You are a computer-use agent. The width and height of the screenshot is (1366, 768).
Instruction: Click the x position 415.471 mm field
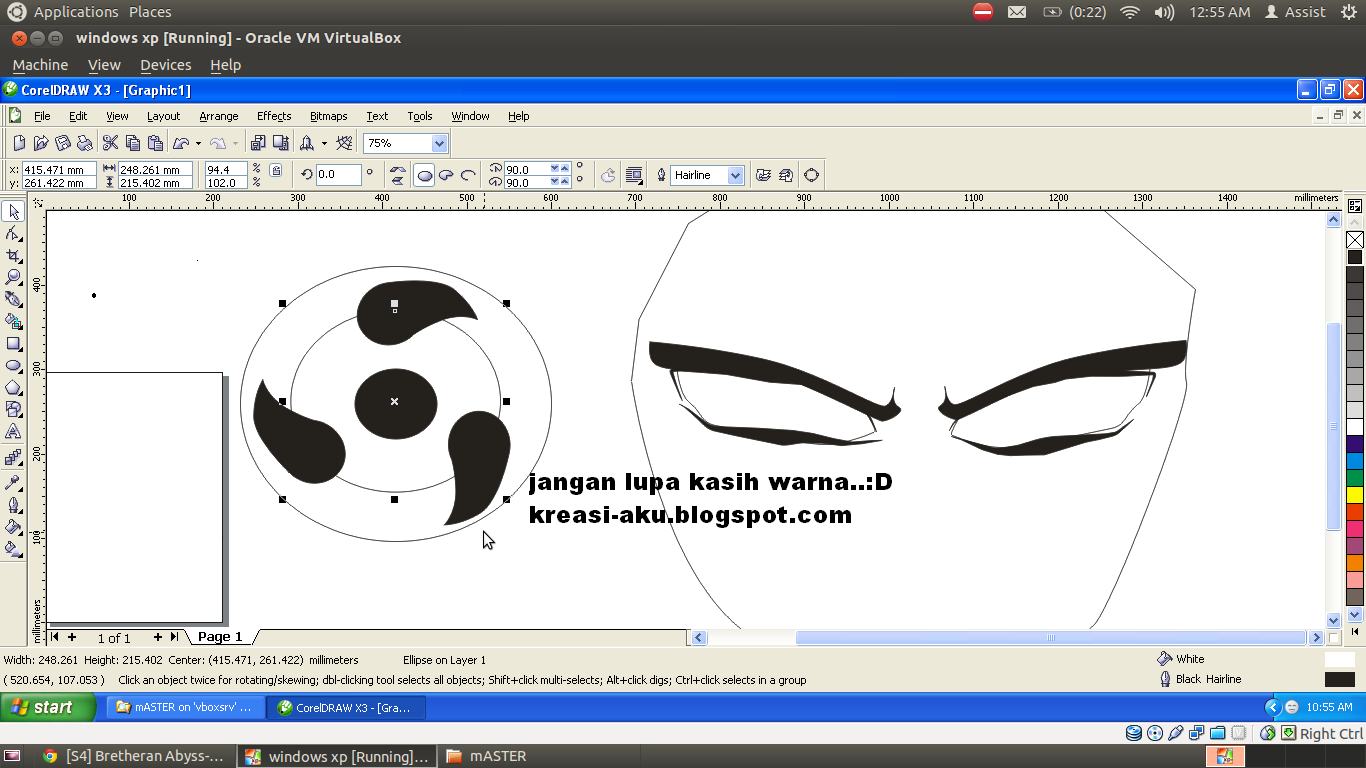(x=59, y=170)
